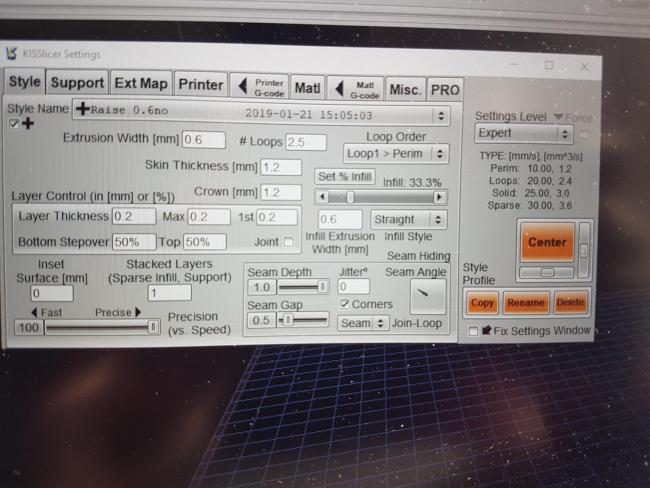Switch to the Style tab

[25, 81]
